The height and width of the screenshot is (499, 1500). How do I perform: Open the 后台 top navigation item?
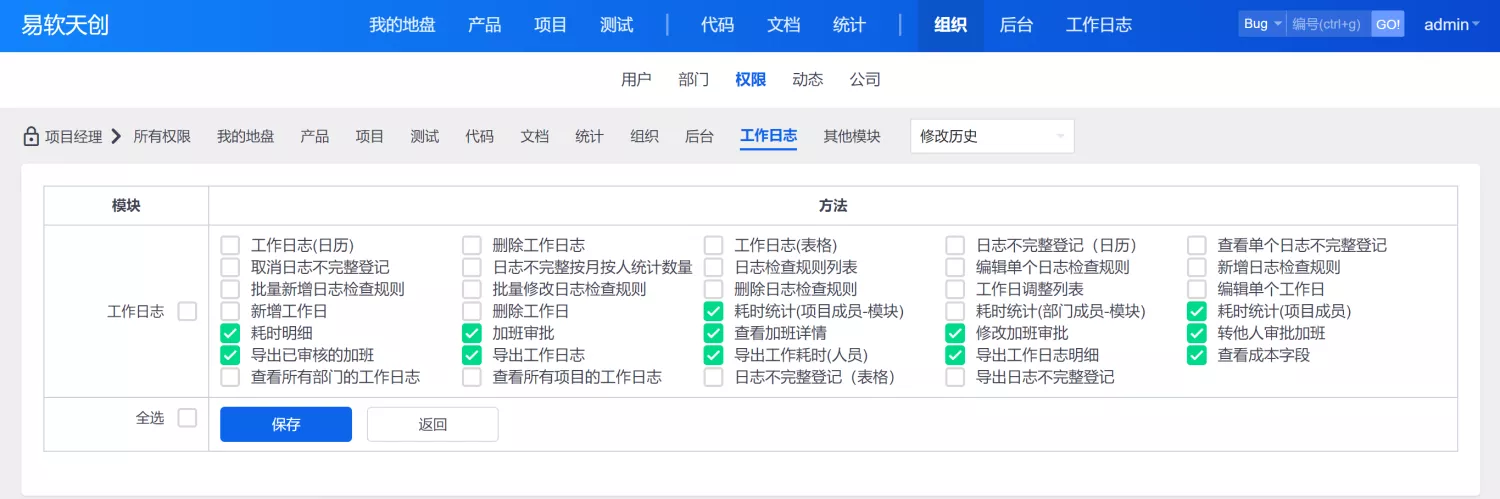[x=1016, y=25]
